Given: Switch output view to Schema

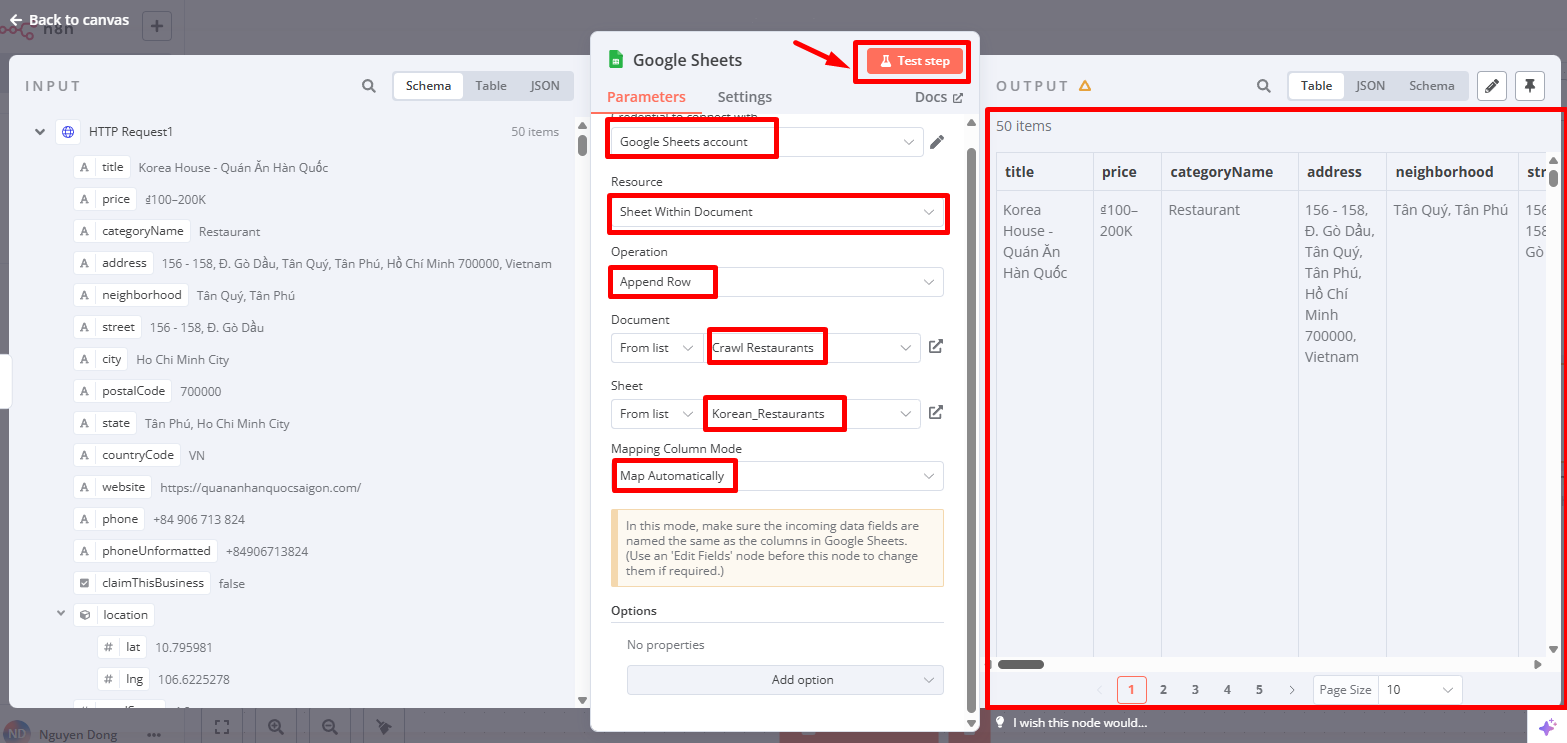Looking at the screenshot, I should pyautogui.click(x=1431, y=86).
